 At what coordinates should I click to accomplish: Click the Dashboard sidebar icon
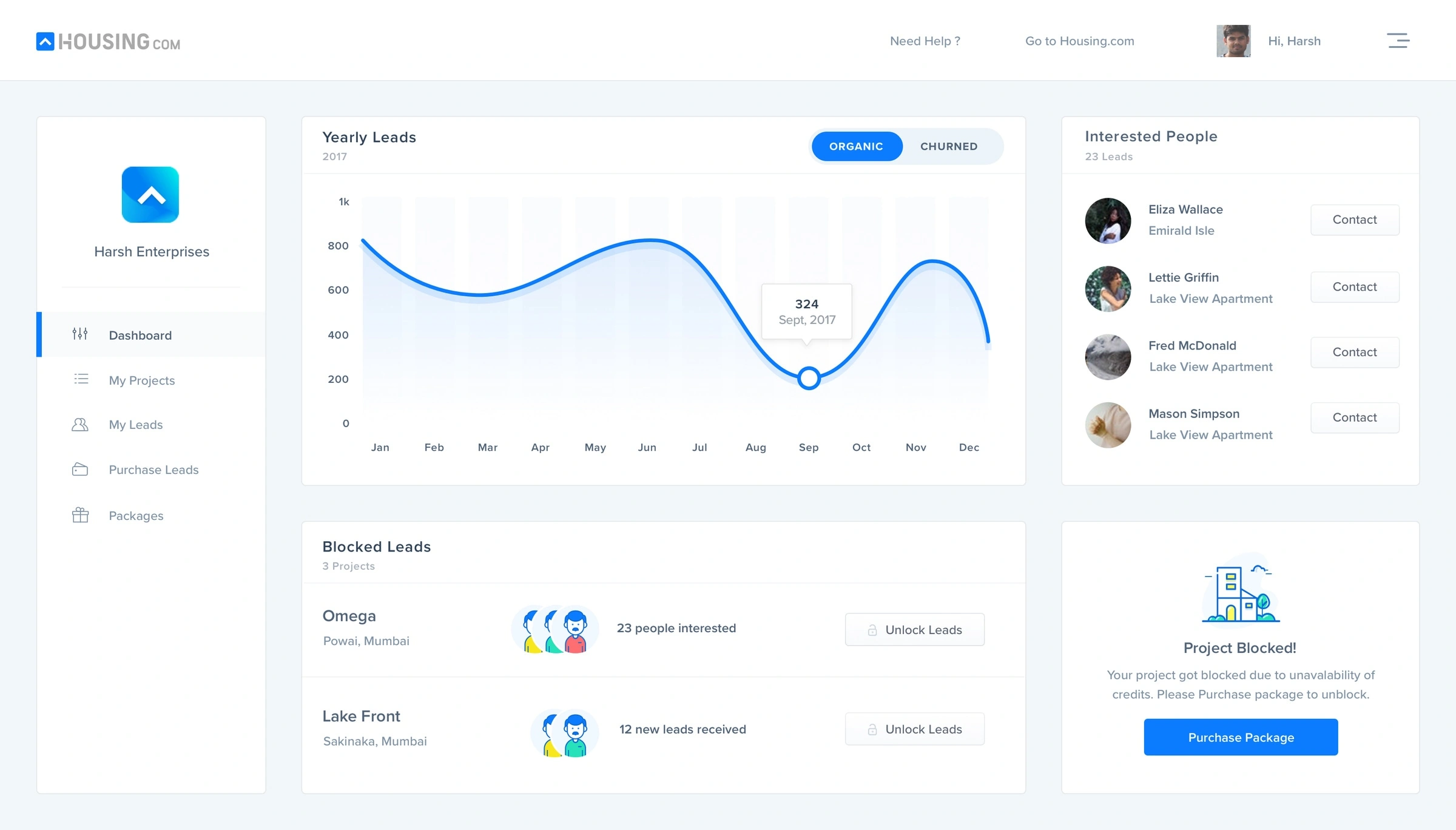pyautogui.click(x=80, y=335)
